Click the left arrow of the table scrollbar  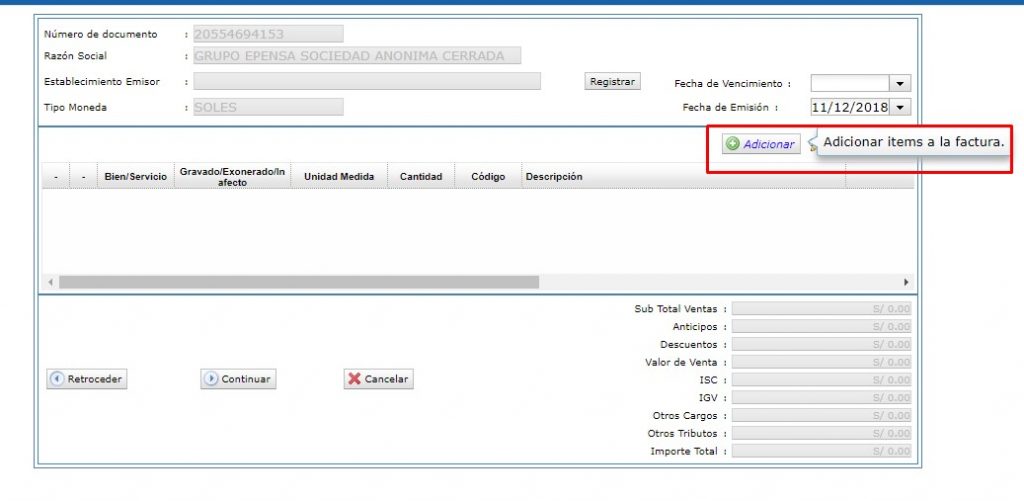point(50,282)
